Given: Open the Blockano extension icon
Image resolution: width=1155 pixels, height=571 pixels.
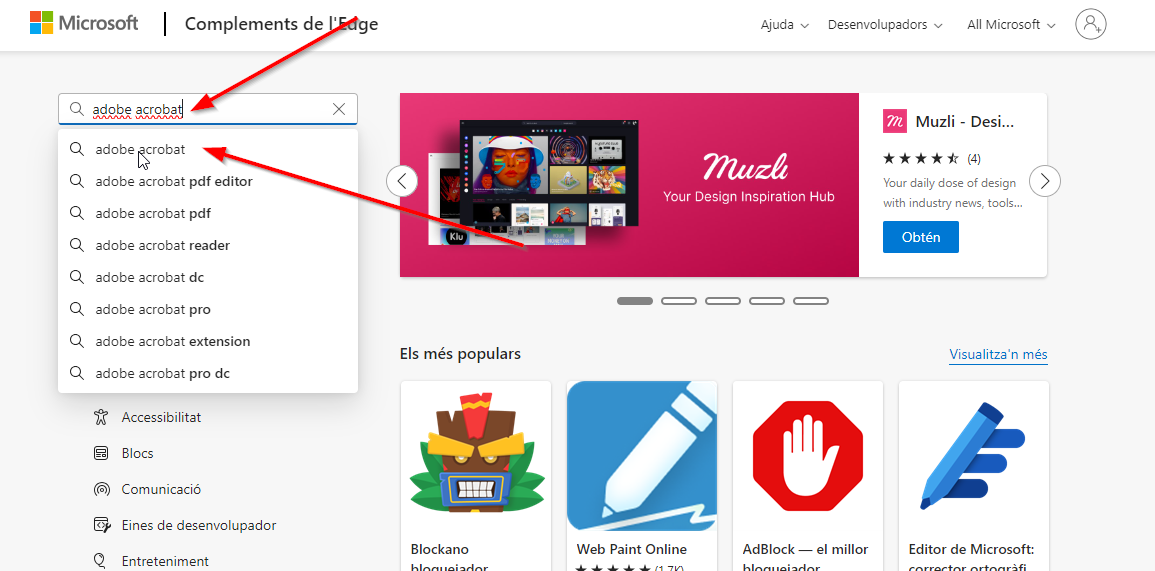Looking at the screenshot, I should [x=476, y=456].
